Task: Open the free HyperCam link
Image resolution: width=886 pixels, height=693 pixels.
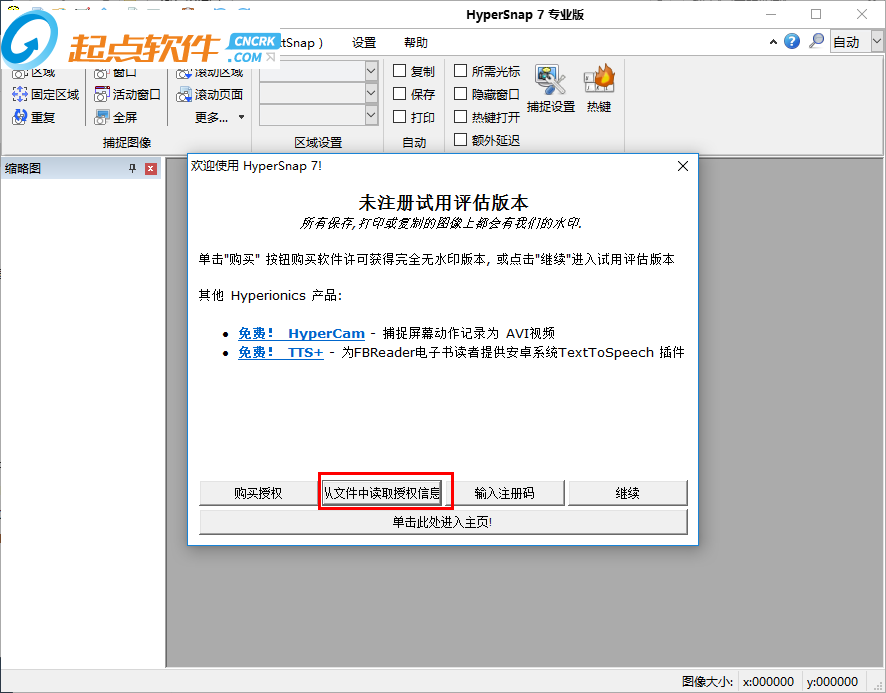Action: 301,333
